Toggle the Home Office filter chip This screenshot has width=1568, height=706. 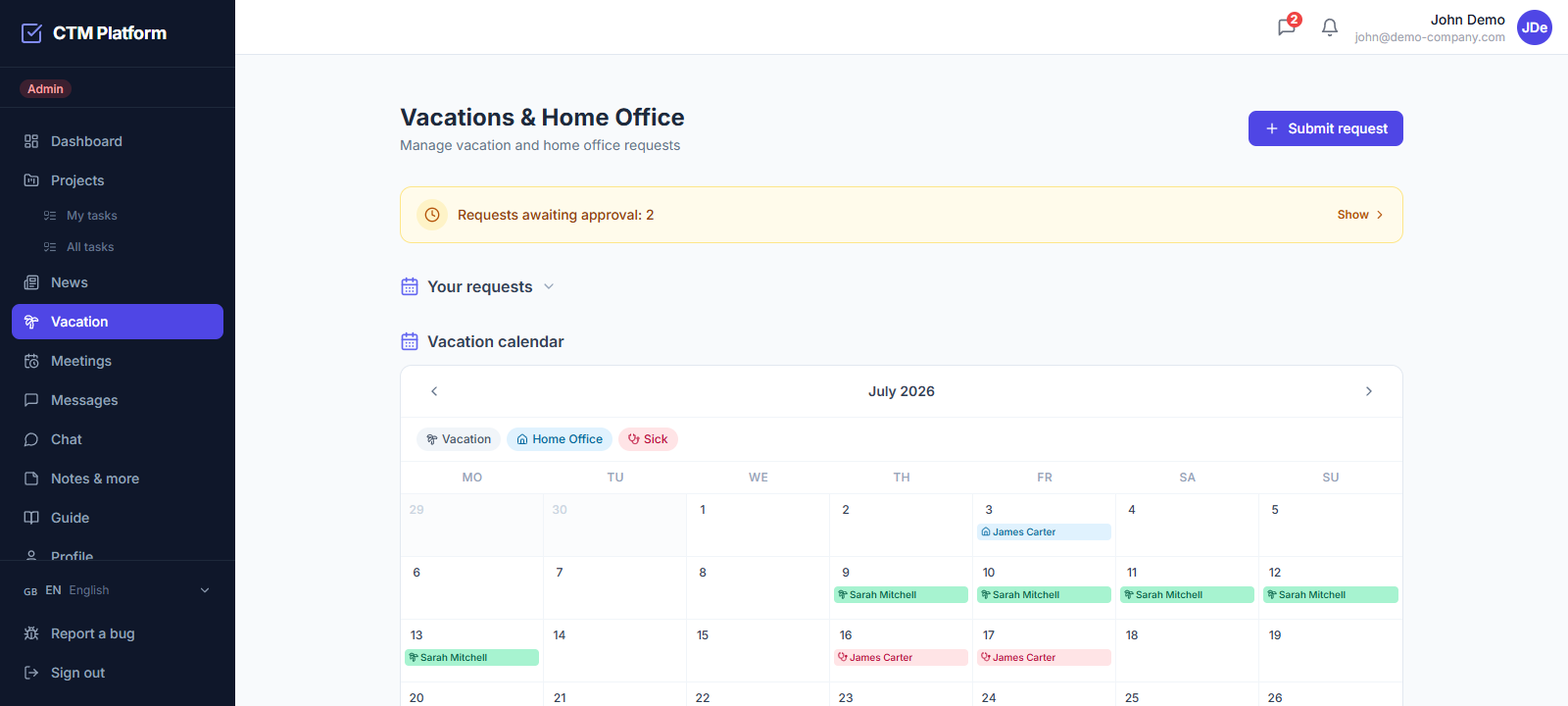(x=560, y=439)
